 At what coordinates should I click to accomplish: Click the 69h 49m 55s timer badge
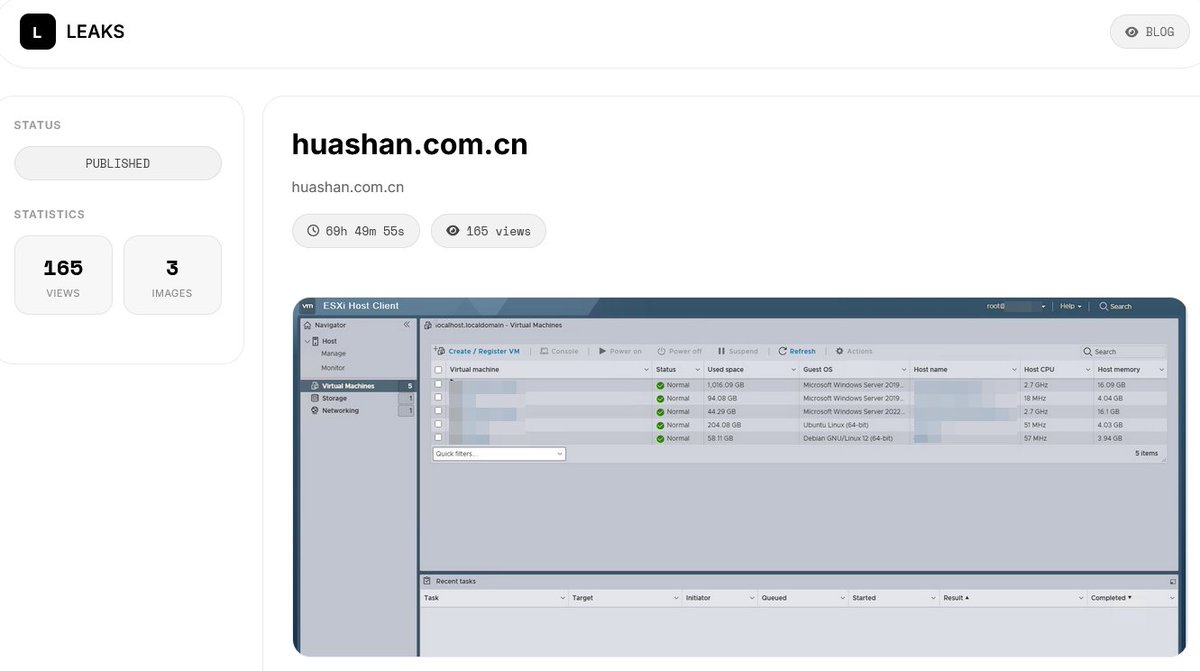coord(356,231)
